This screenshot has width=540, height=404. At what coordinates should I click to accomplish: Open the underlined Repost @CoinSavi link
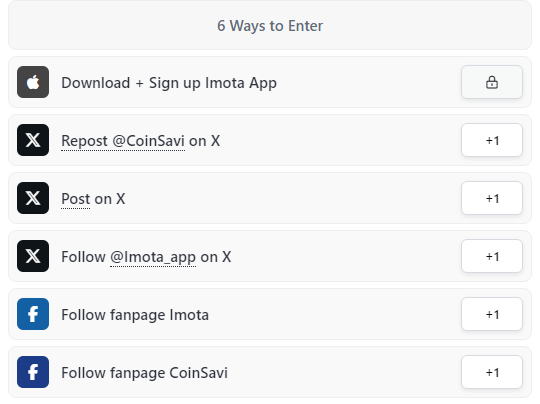[x=123, y=141]
